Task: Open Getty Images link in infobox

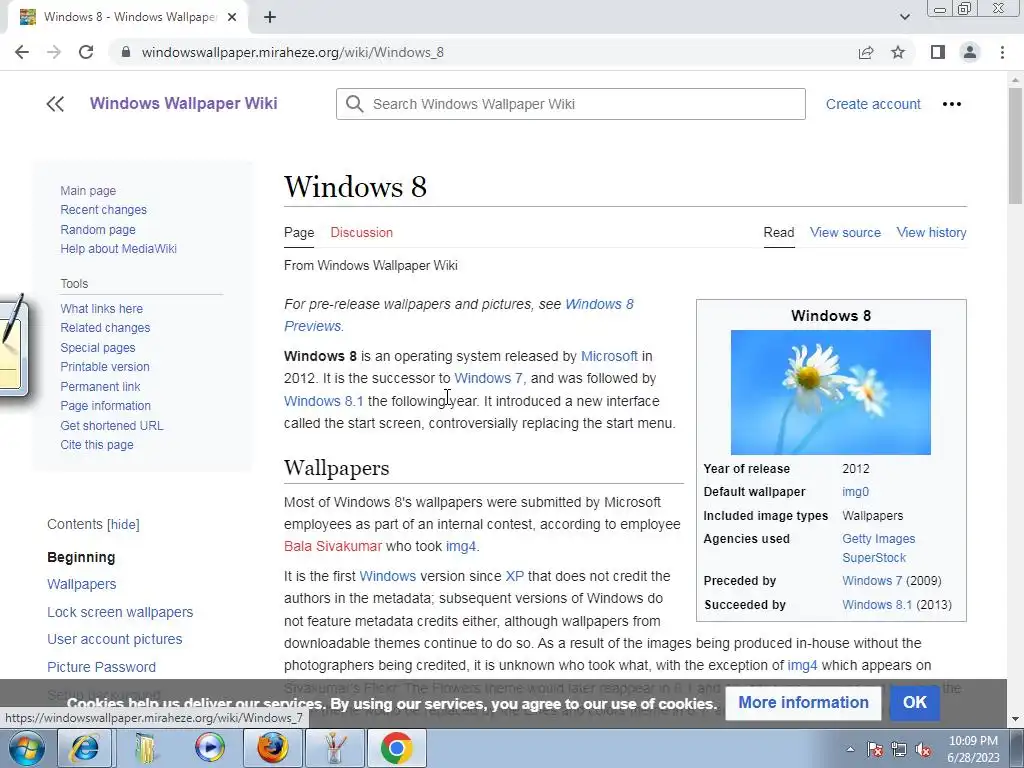Action: 878,539
